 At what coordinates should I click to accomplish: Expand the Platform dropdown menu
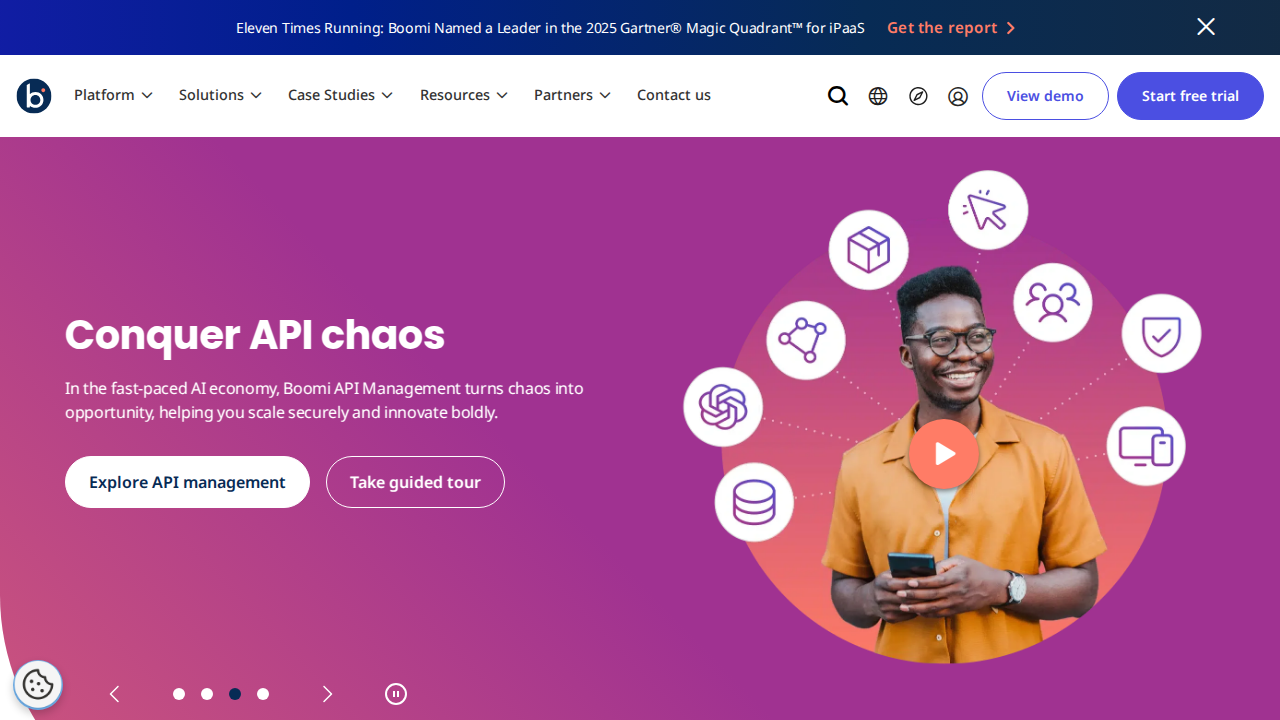[x=113, y=95]
